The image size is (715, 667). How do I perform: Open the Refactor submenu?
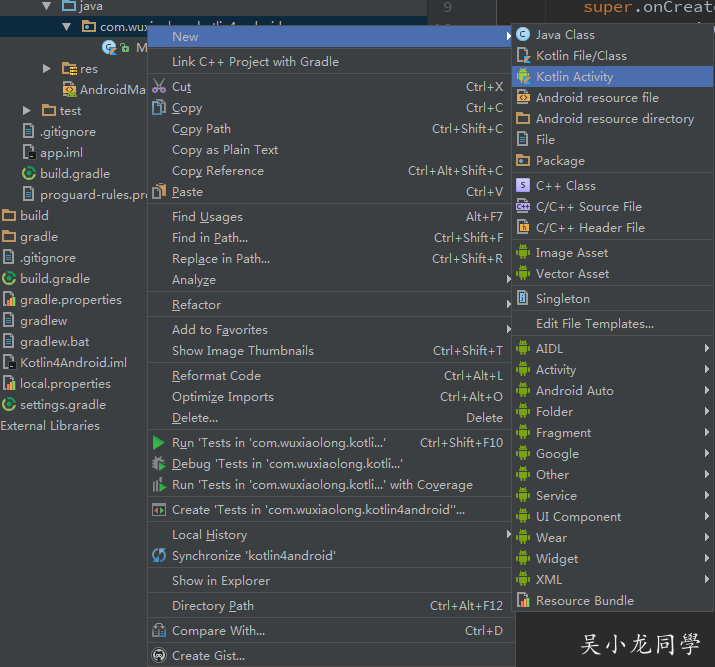331,305
